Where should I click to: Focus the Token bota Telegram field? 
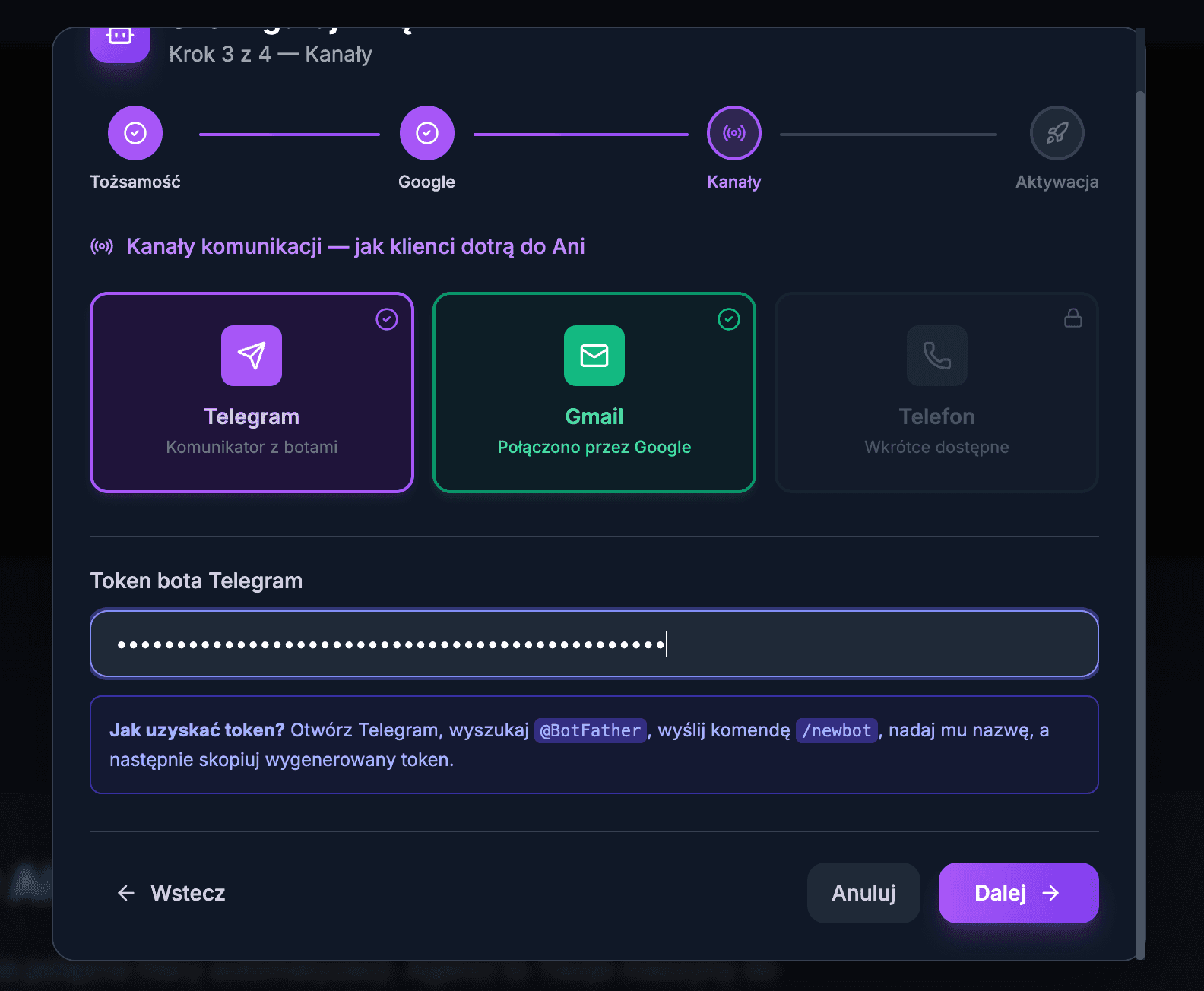594,644
